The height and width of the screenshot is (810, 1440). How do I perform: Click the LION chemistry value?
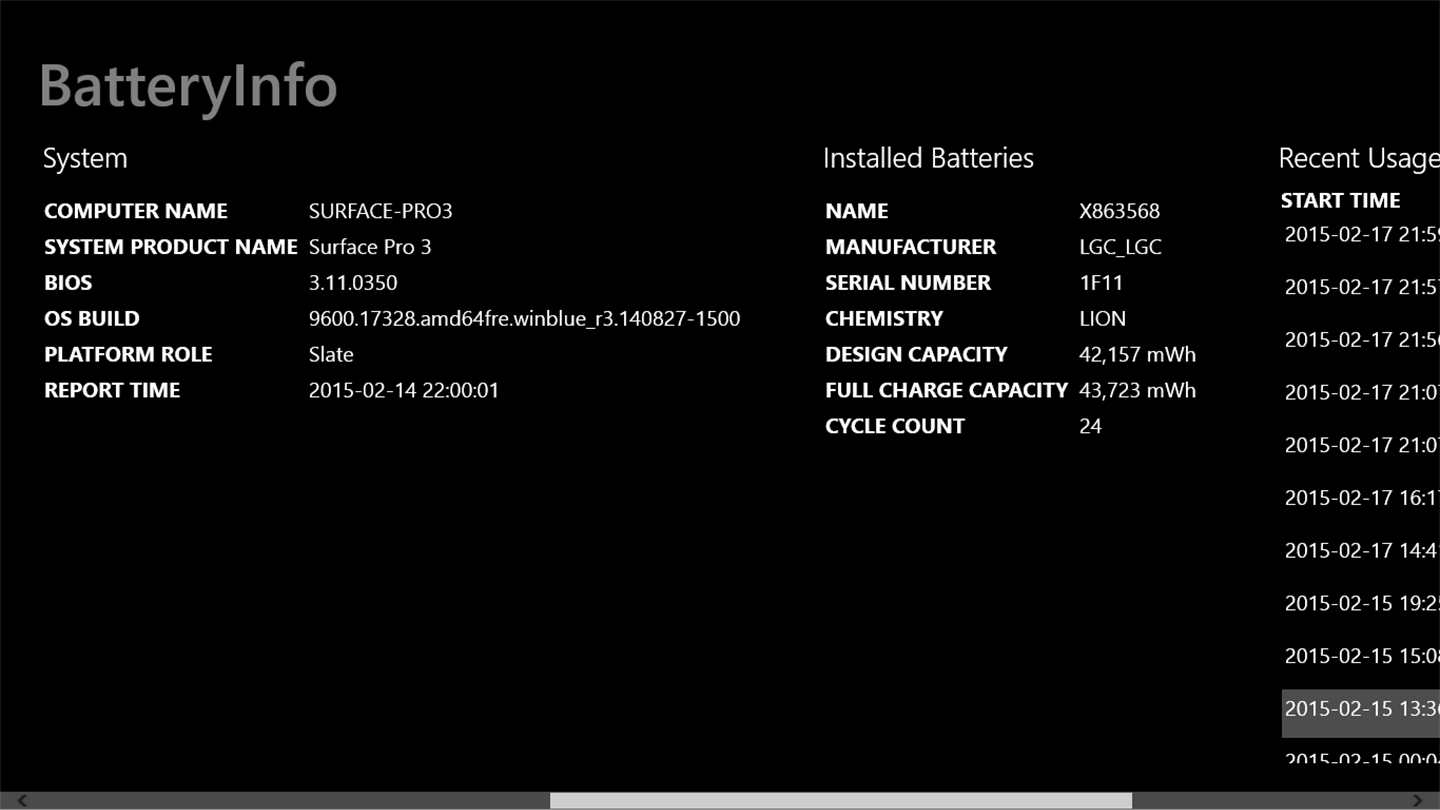(x=1103, y=319)
